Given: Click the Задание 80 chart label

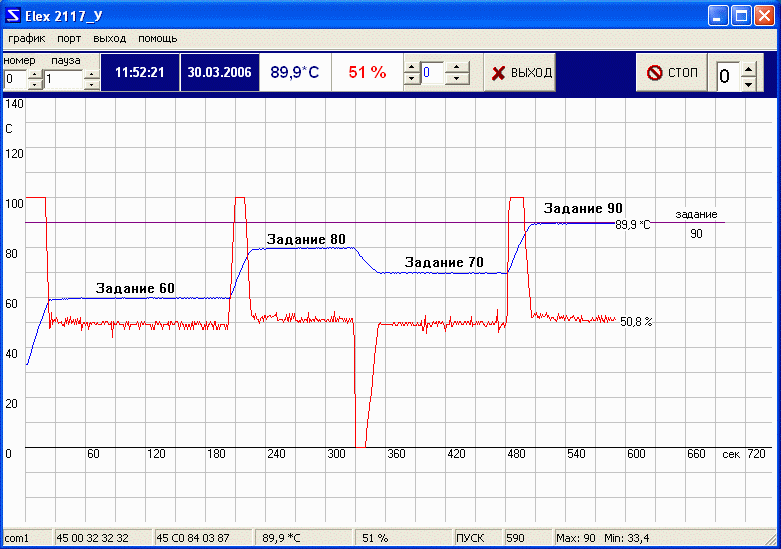Looking at the screenshot, I should point(306,240).
